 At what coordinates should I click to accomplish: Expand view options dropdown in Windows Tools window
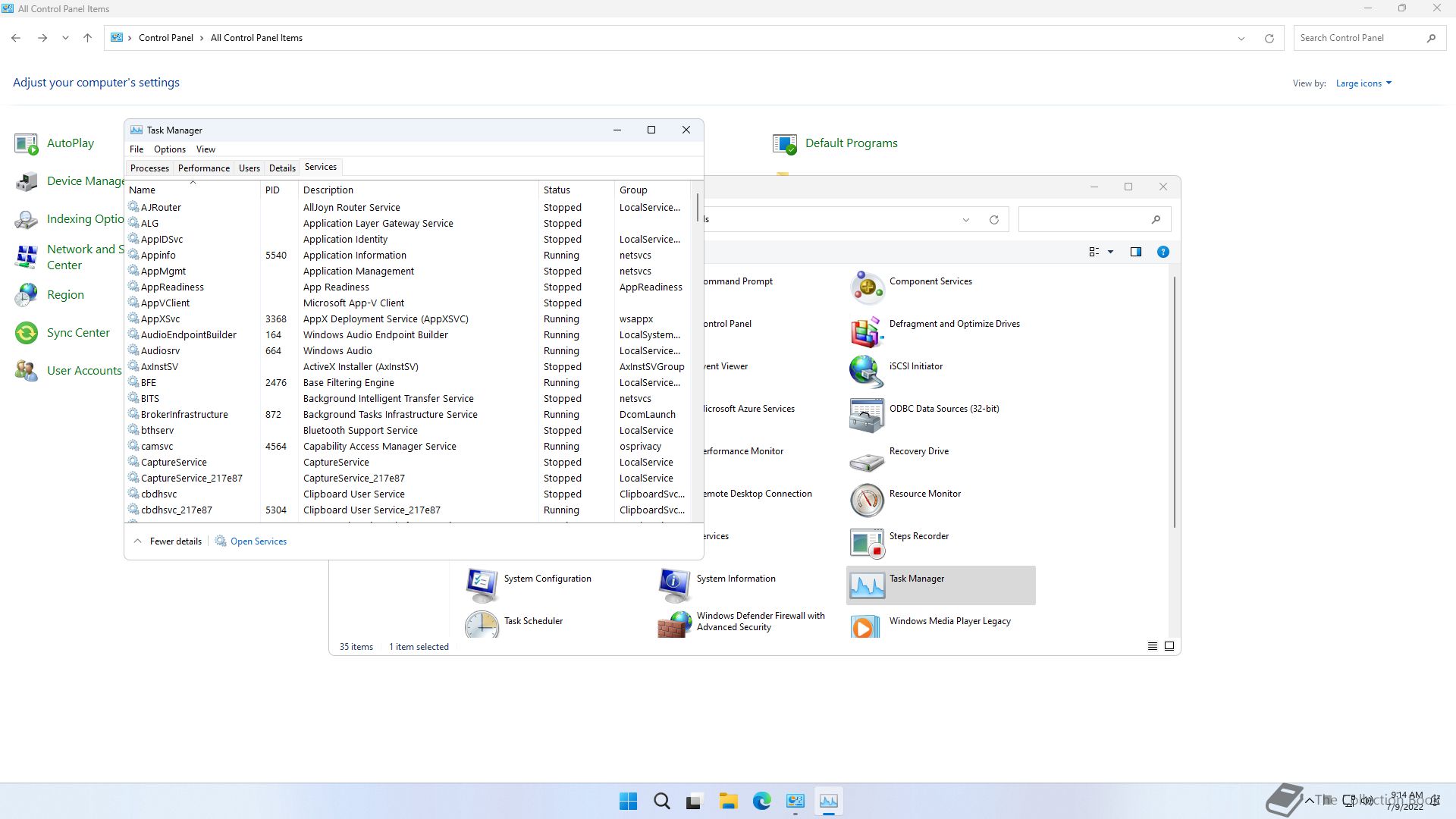(x=1110, y=253)
